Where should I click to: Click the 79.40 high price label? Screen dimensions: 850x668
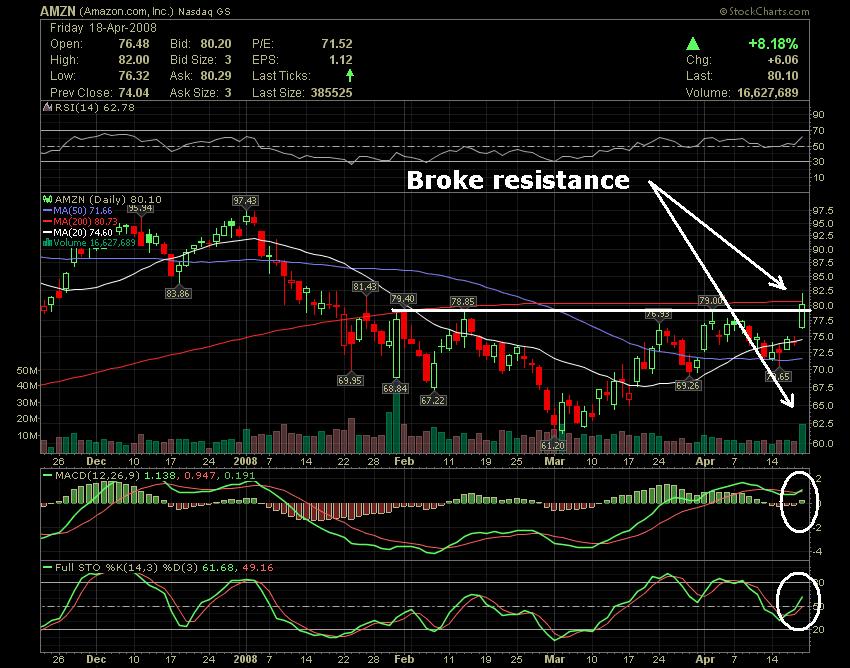pyautogui.click(x=403, y=299)
